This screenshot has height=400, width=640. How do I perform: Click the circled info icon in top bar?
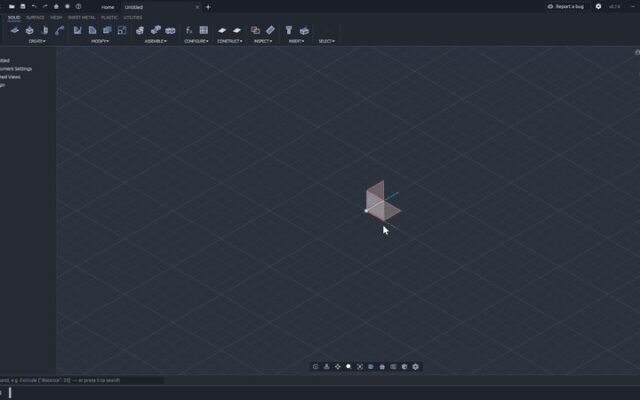click(x=78, y=7)
